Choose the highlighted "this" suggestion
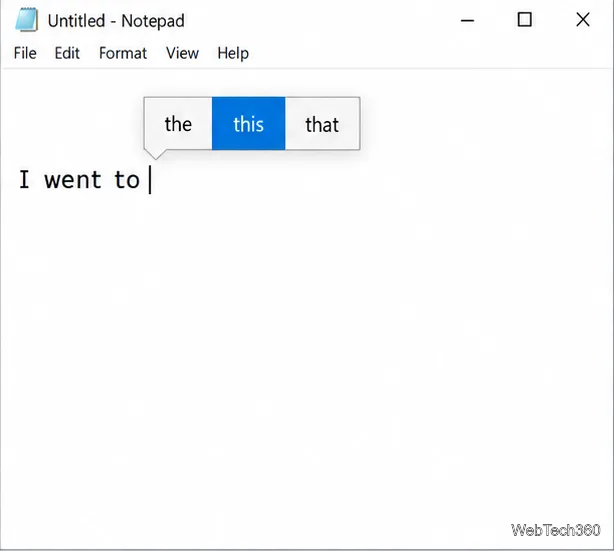This screenshot has width=614, height=551. coord(249,124)
